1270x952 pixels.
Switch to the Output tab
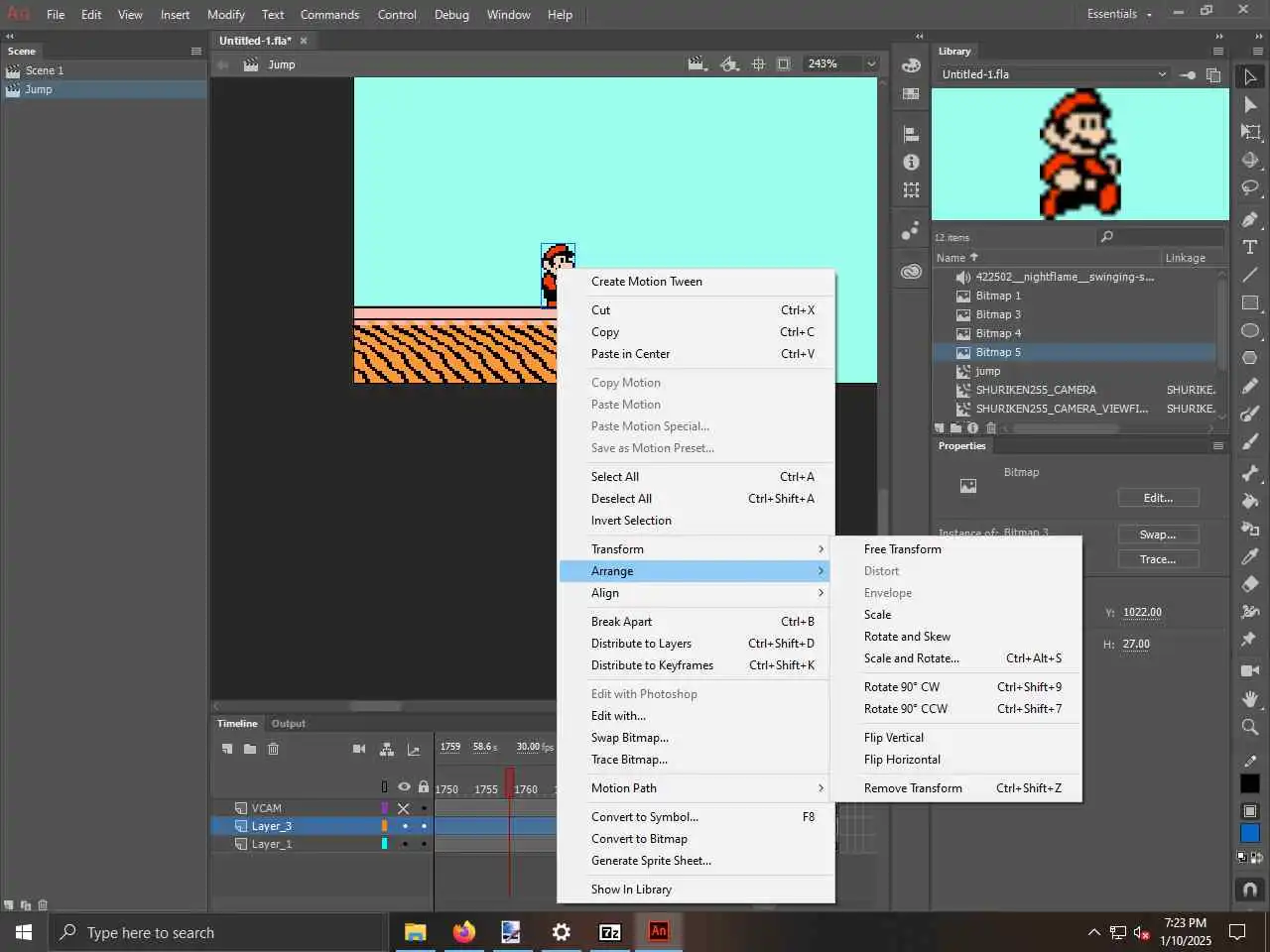289,723
